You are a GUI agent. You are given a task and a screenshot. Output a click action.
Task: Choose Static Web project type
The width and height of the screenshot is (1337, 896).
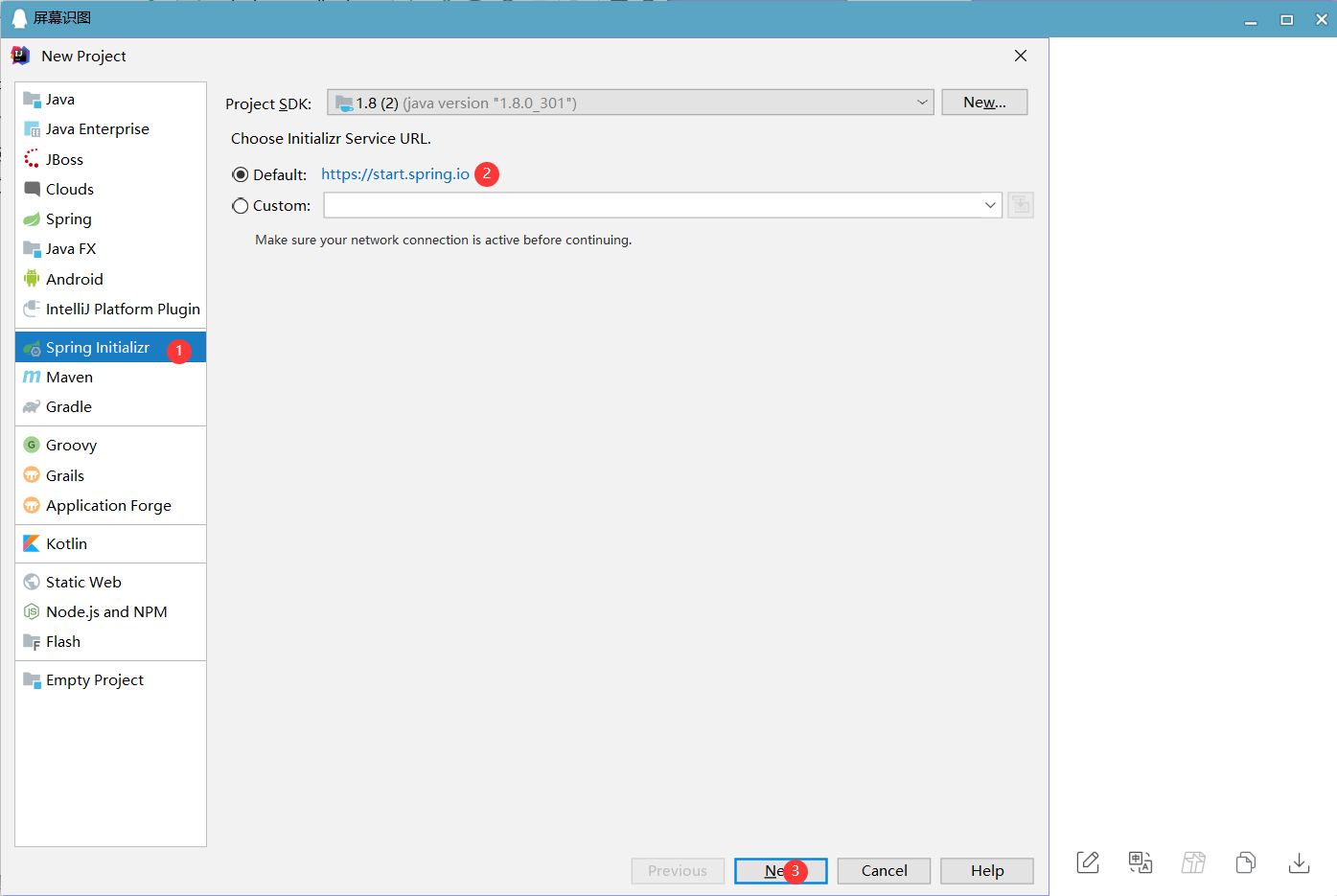[x=110, y=582]
